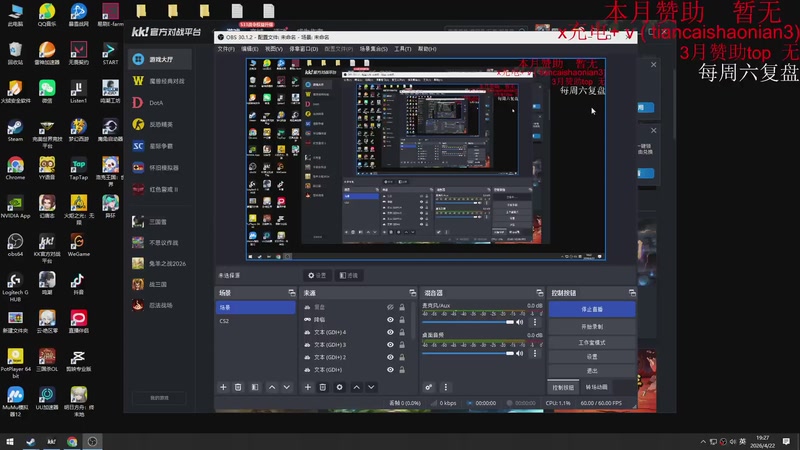Move scene up with the up arrow in 场景 panel
Screen dimensions: 800x450
pos(272,387)
